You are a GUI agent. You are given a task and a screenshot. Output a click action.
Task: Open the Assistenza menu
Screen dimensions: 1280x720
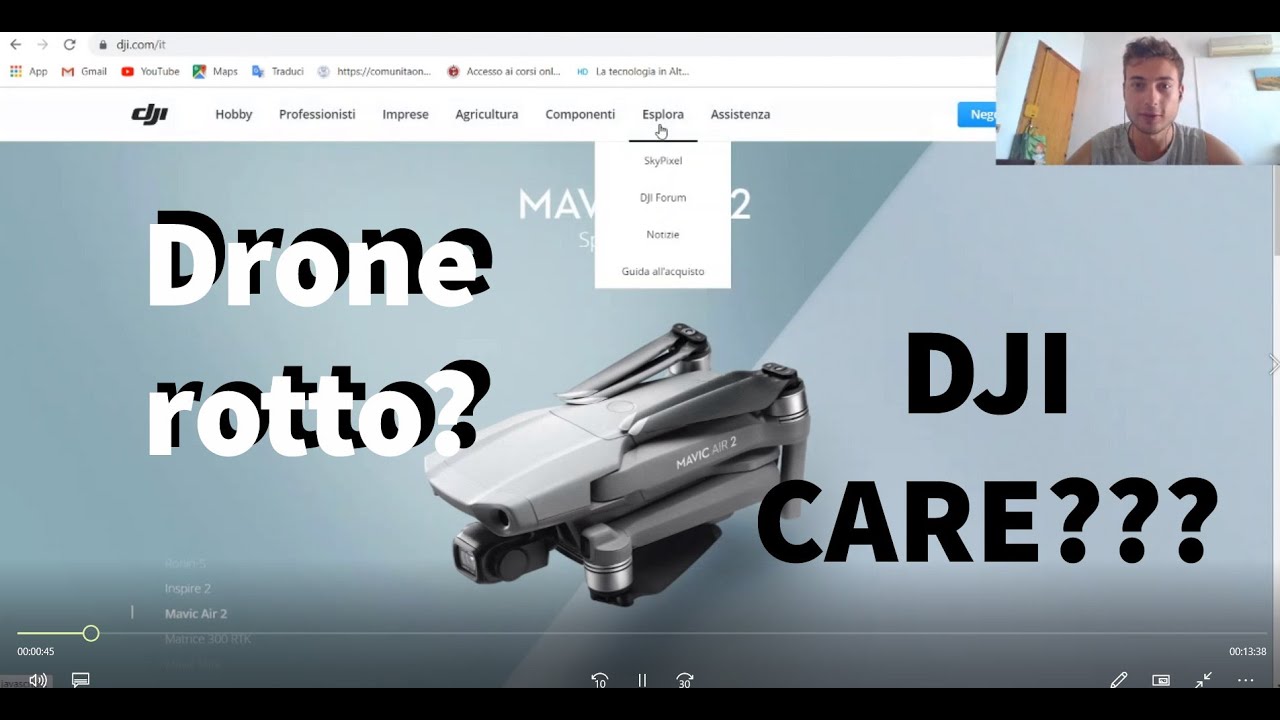point(740,114)
